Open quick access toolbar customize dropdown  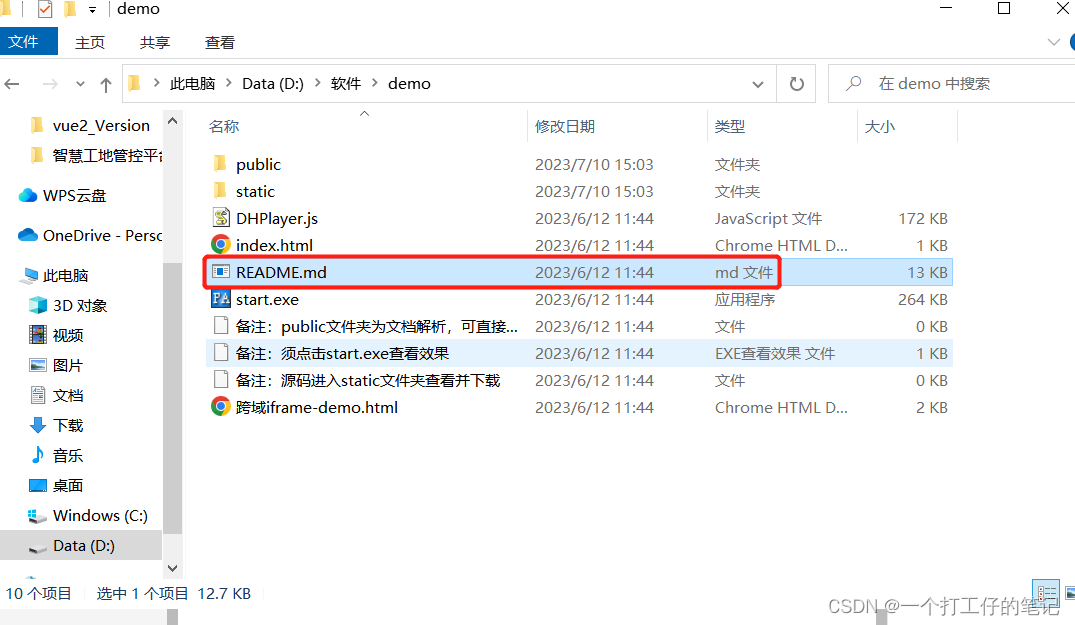tap(93, 10)
